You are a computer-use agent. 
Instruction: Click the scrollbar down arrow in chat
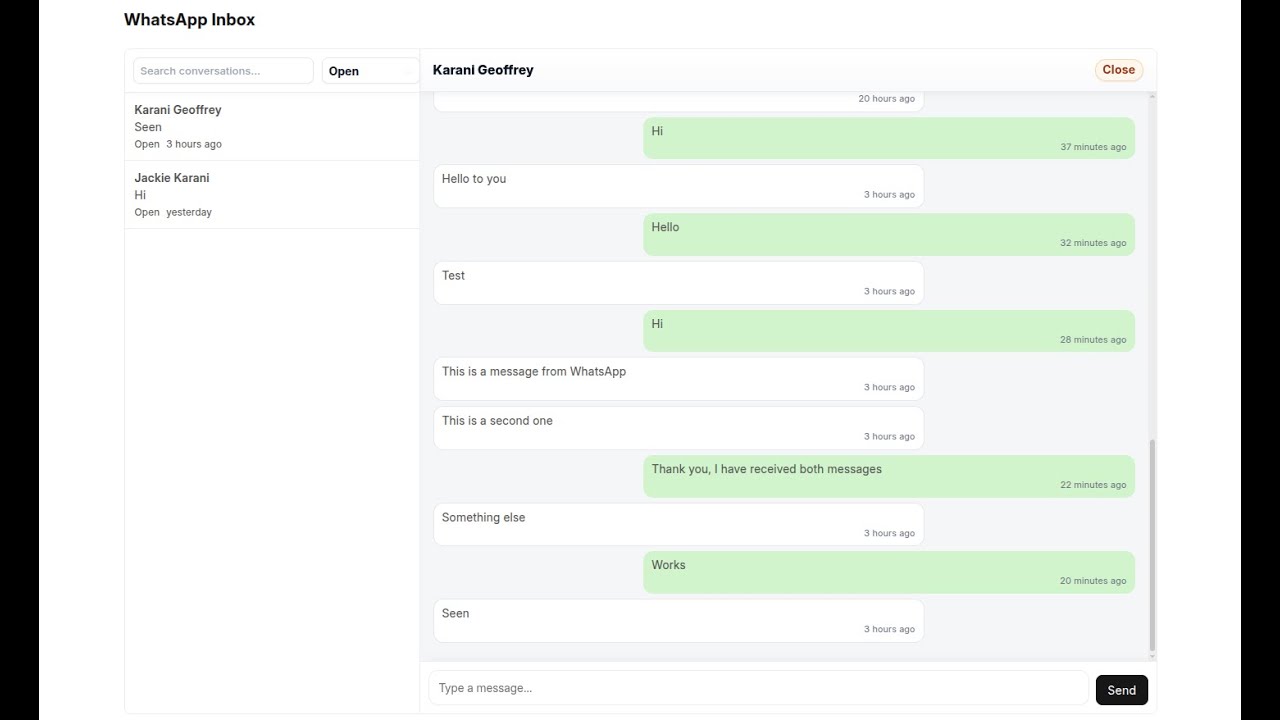1152,656
